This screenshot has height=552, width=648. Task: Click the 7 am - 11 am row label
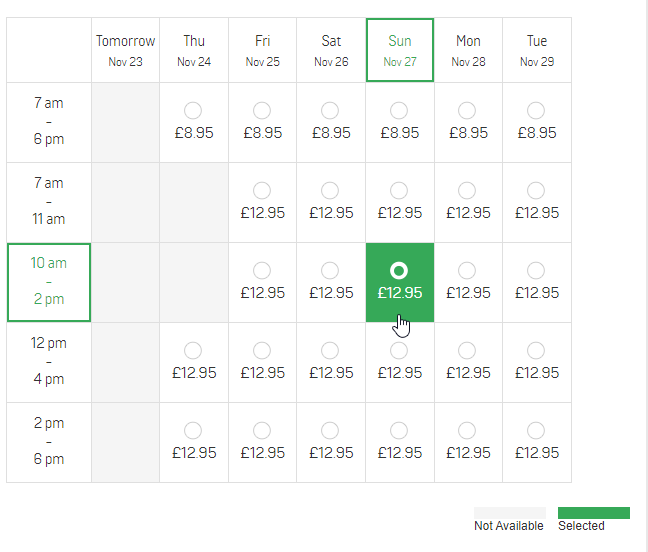[49, 201]
